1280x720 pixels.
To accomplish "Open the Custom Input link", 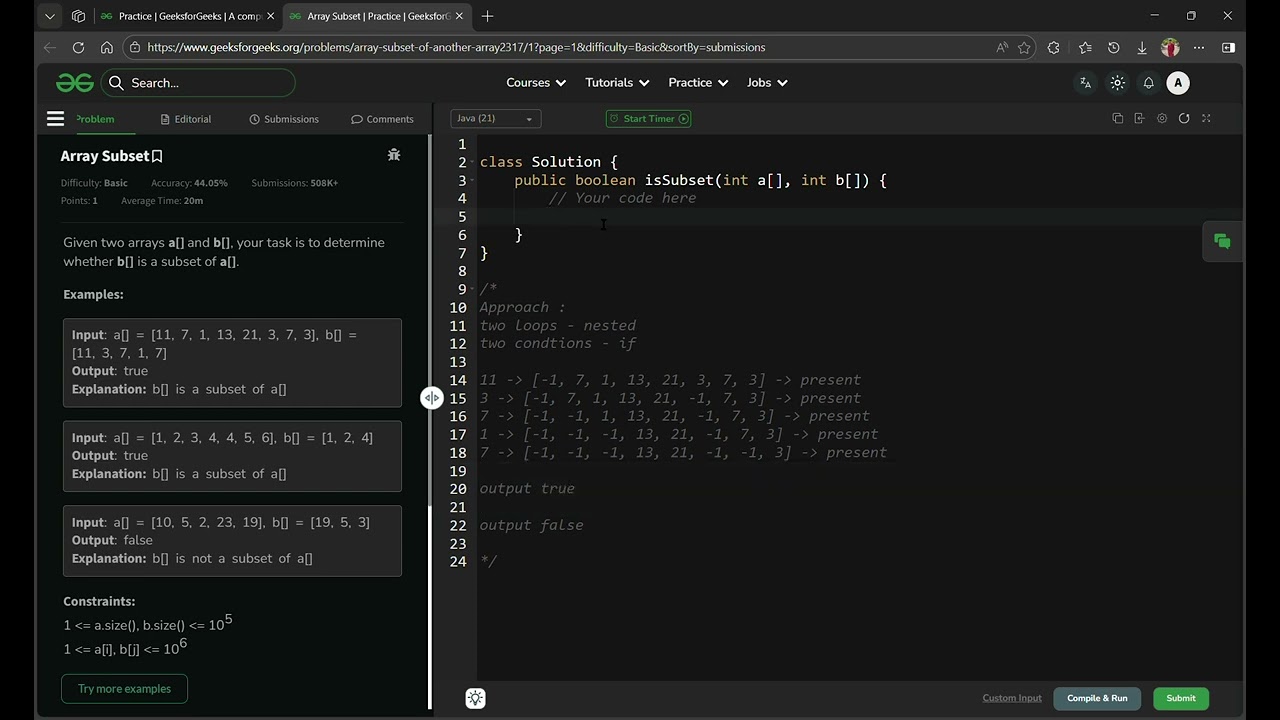I will click(1012, 698).
